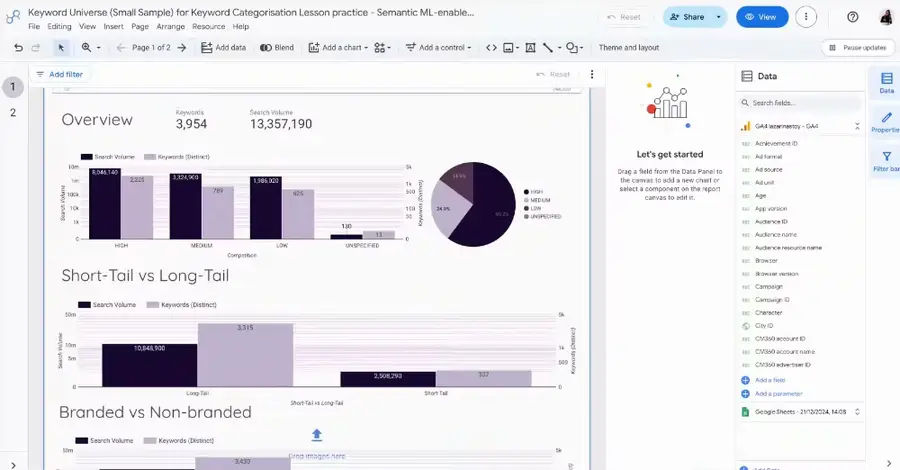Viewport: 900px width, 470px height.
Task: Click the redo arrow in the toolbar
Action: click(x=36, y=48)
